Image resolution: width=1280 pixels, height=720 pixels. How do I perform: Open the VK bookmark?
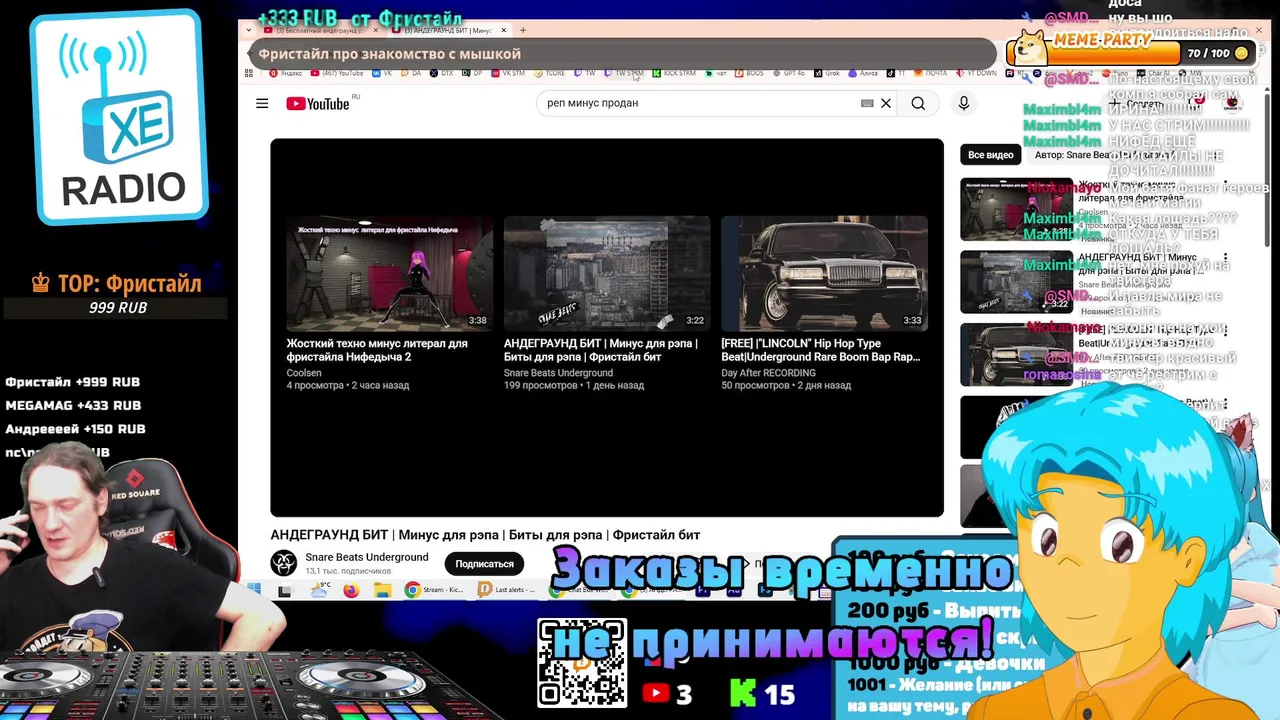[x=383, y=73]
